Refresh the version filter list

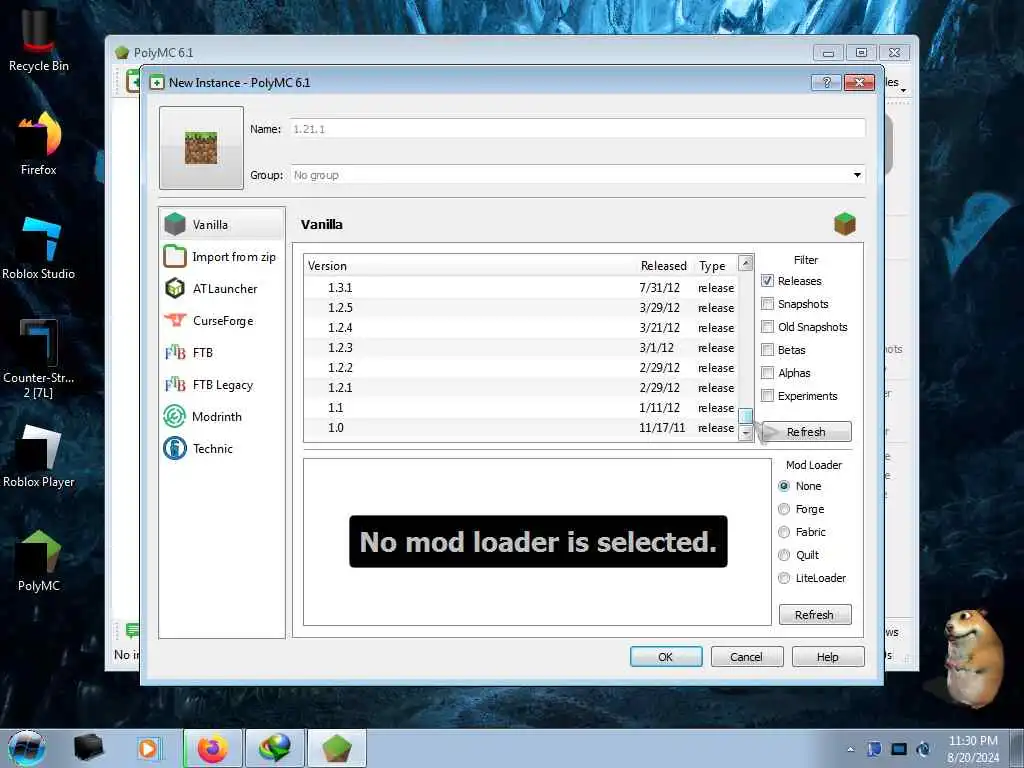807,432
